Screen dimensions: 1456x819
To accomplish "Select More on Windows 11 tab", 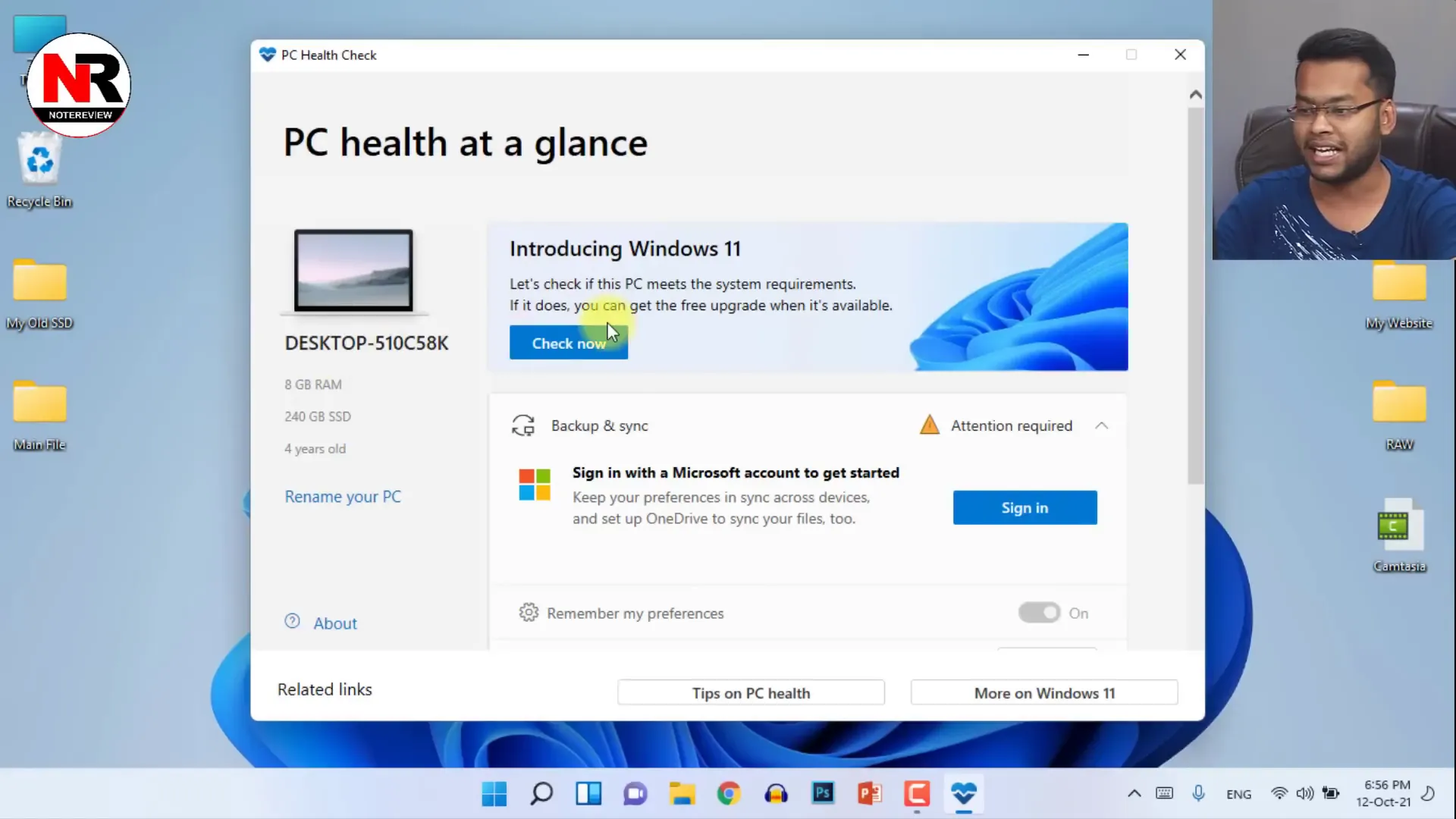I will pos(1045,693).
